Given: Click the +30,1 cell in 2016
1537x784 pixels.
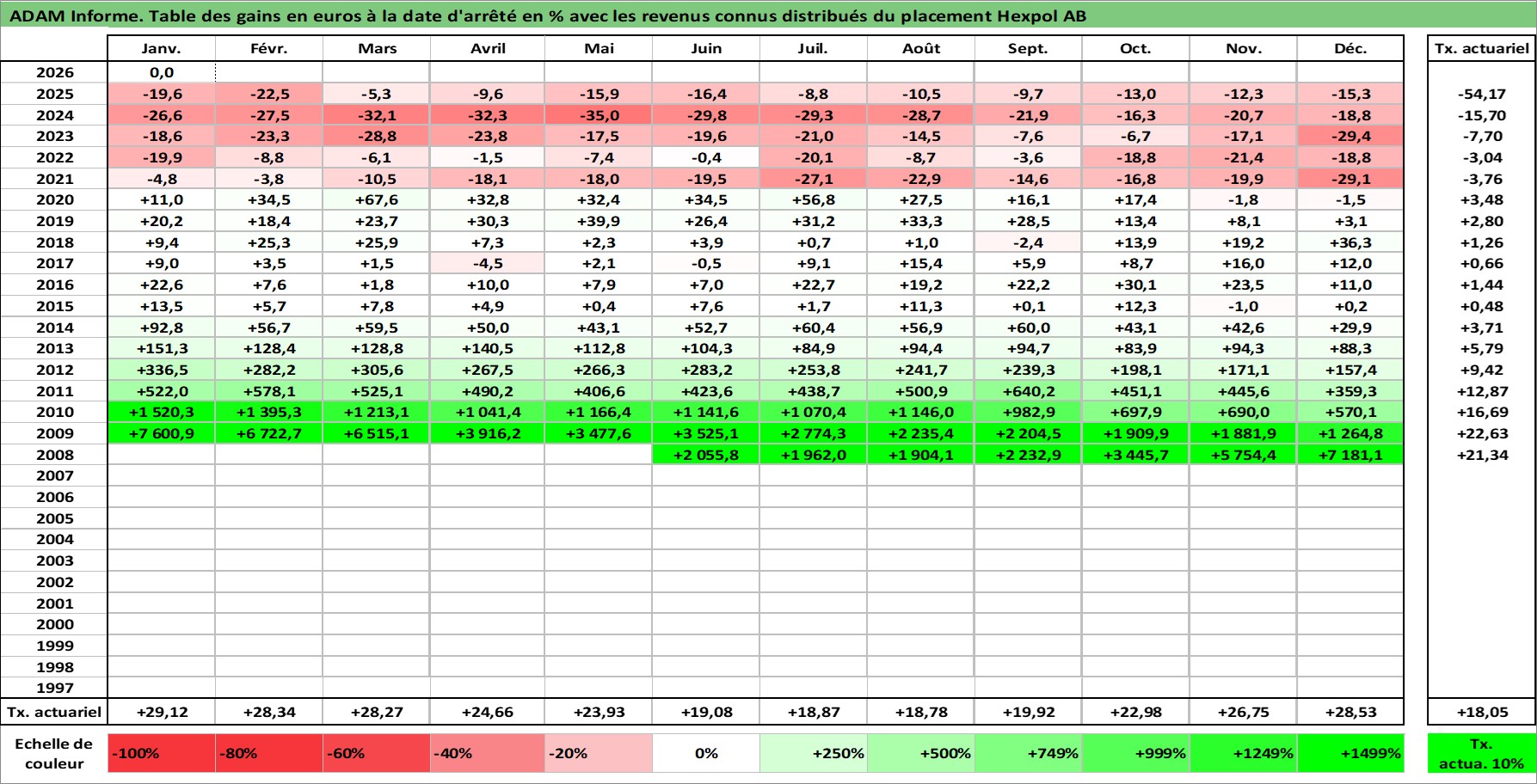Looking at the screenshot, I should click(x=1136, y=285).
